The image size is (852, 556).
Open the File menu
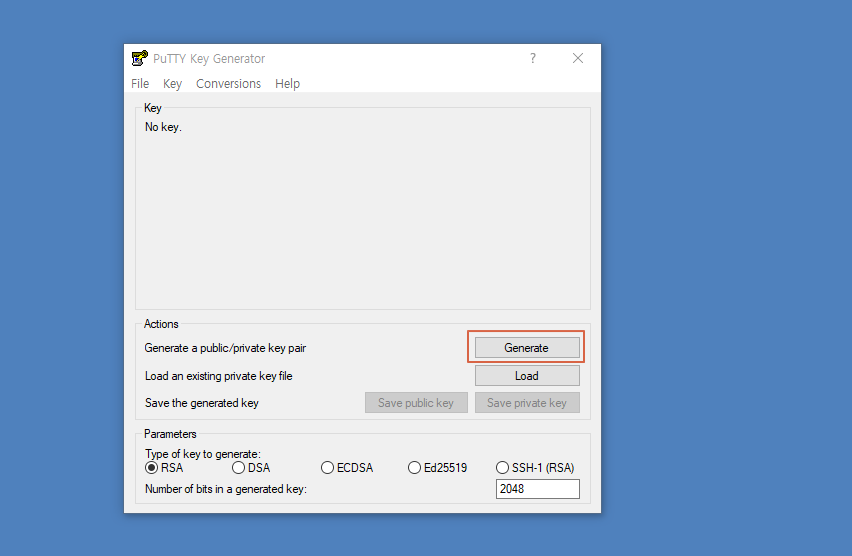point(140,84)
